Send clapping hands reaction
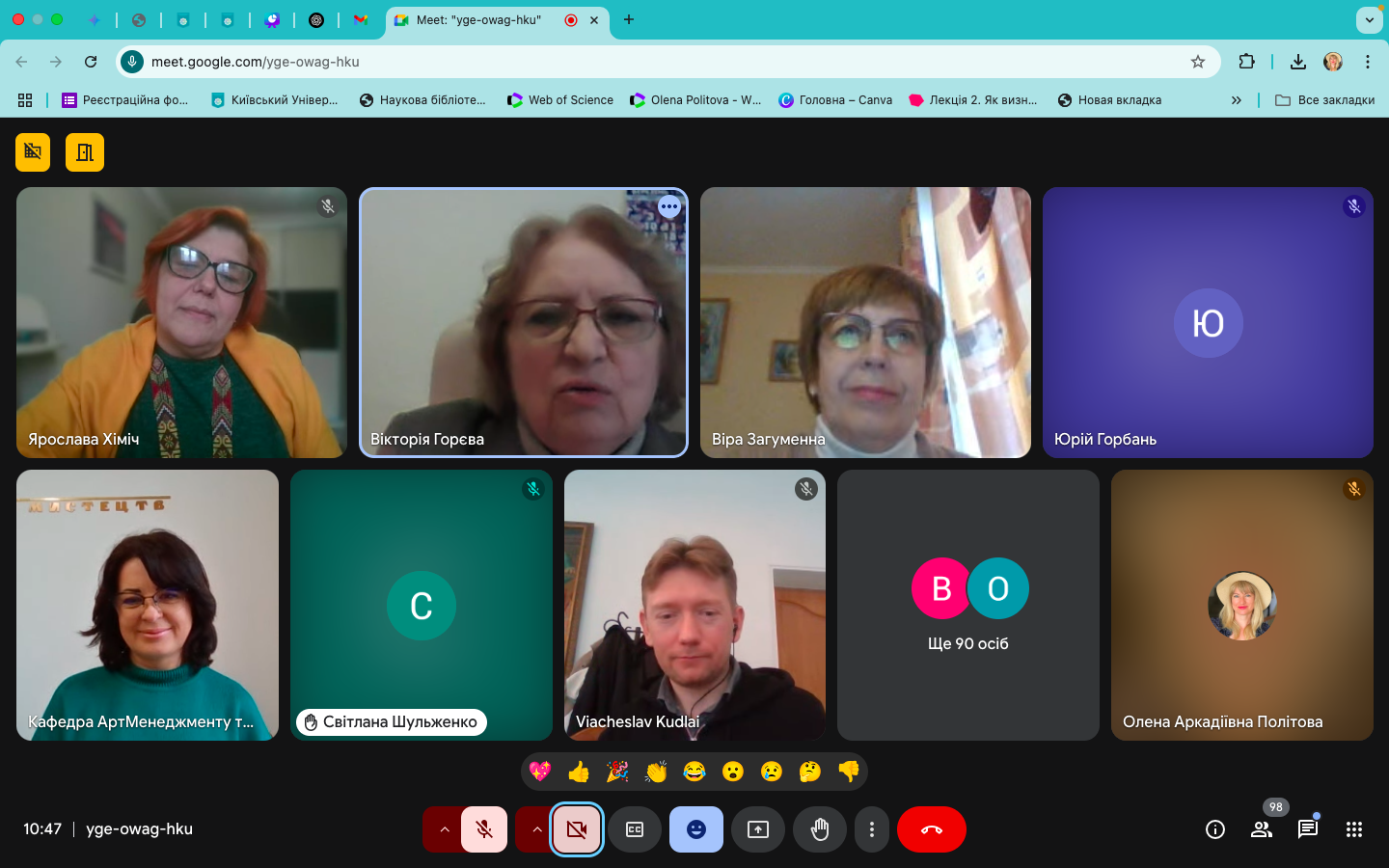The image size is (1389, 868). point(656,772)
